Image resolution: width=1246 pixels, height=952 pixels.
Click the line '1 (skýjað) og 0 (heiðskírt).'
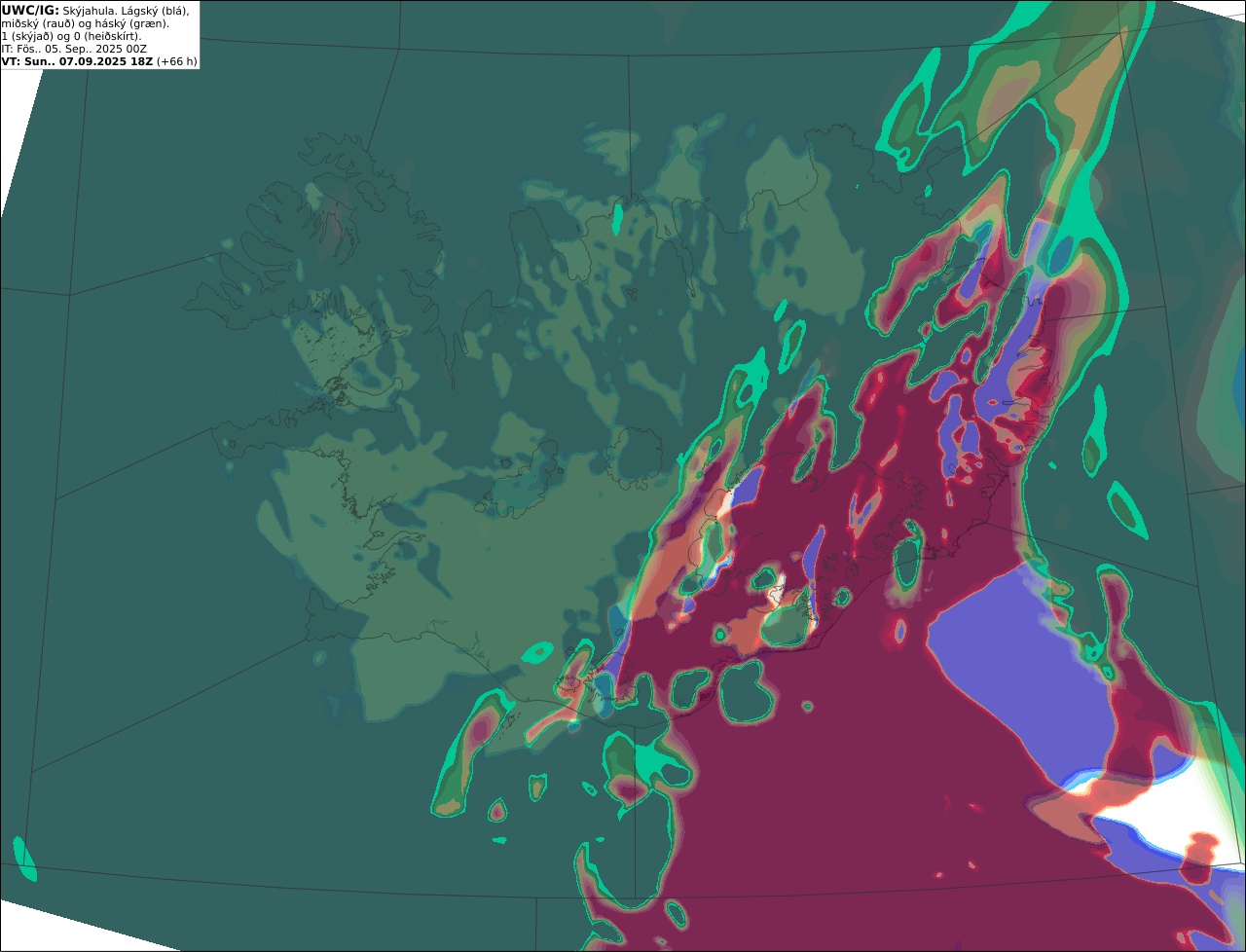click(x=71, y=36)
